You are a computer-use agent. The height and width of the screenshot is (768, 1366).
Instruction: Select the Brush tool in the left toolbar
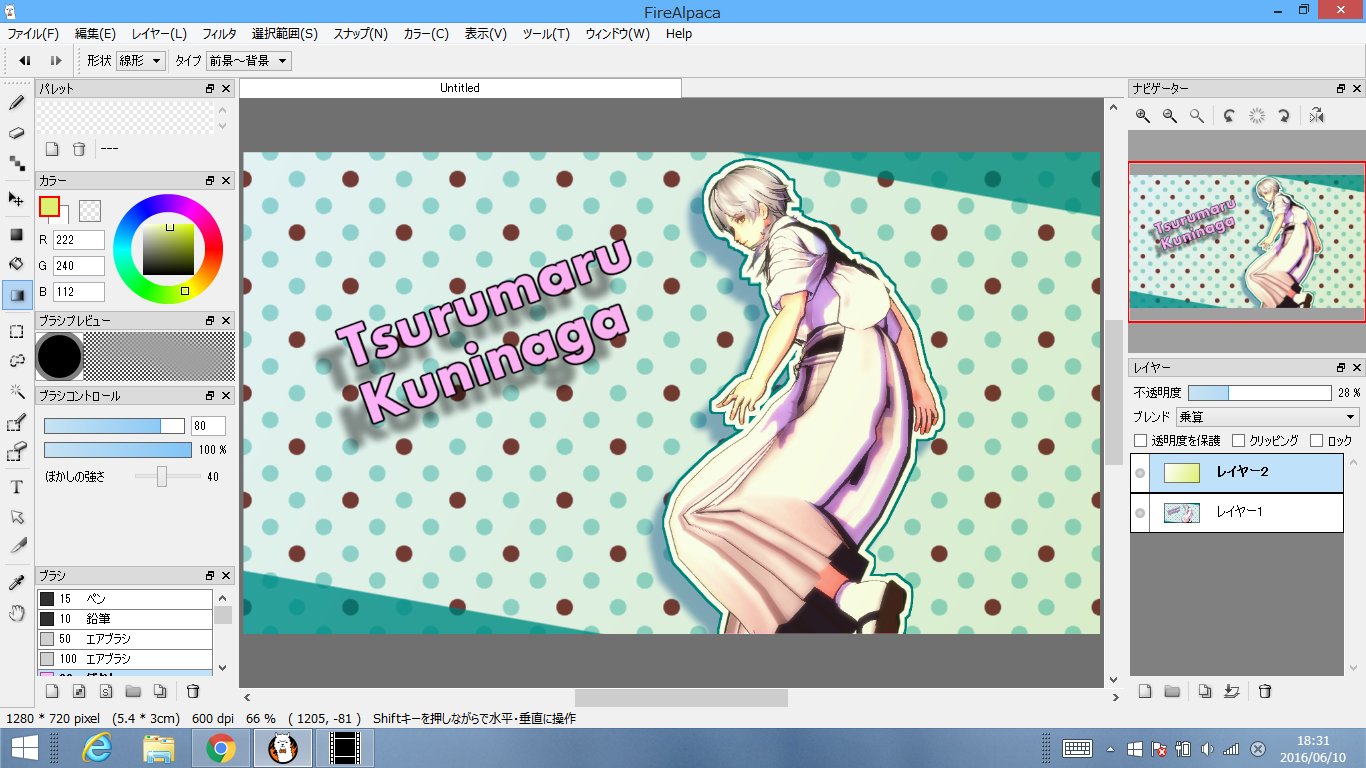click(x=16, y=102)
